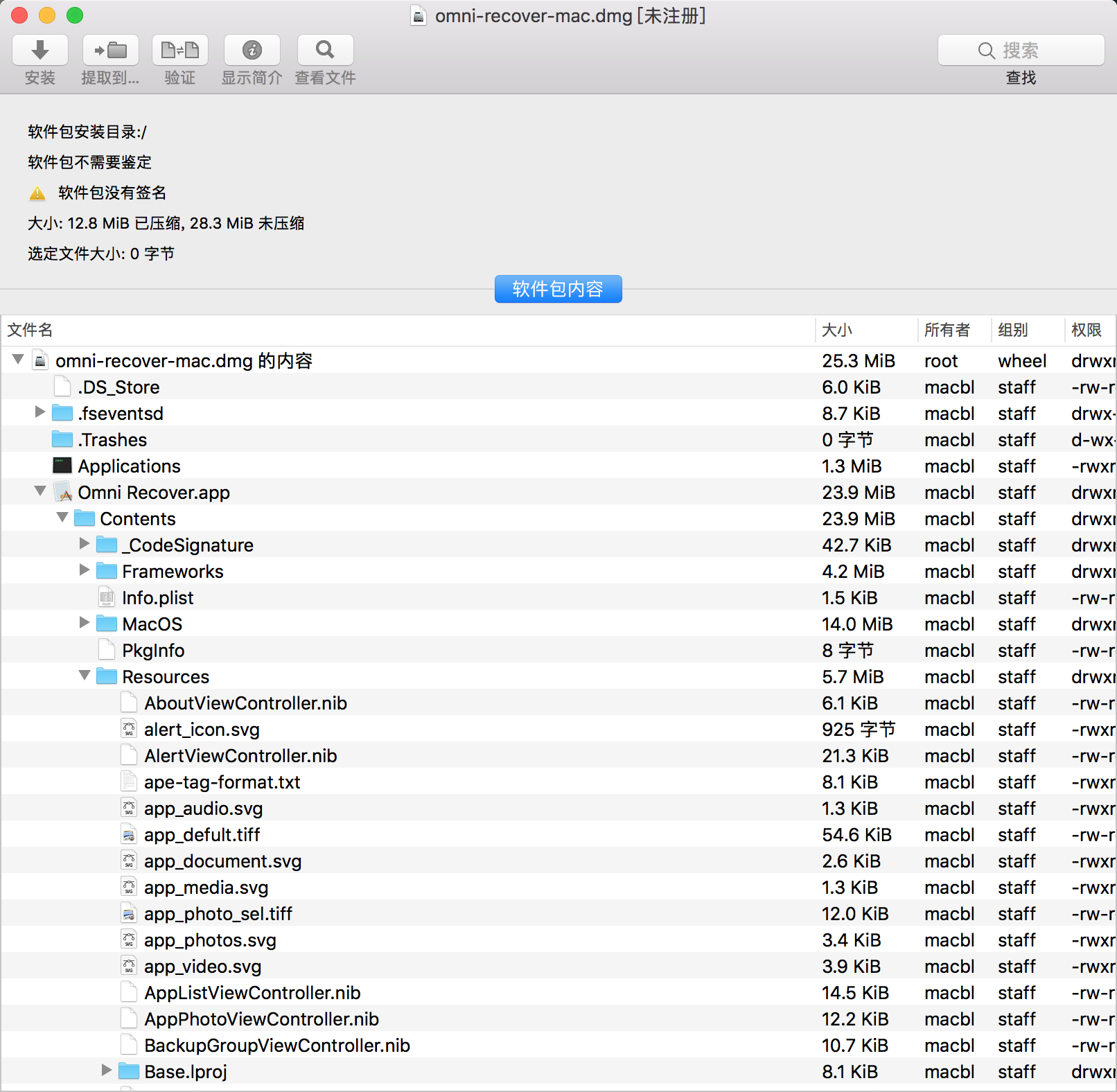Image resolution: width=1117 pixels, height=1092 pixels.
Task: Select the AboutViewController.nib row
Action: 558,703
